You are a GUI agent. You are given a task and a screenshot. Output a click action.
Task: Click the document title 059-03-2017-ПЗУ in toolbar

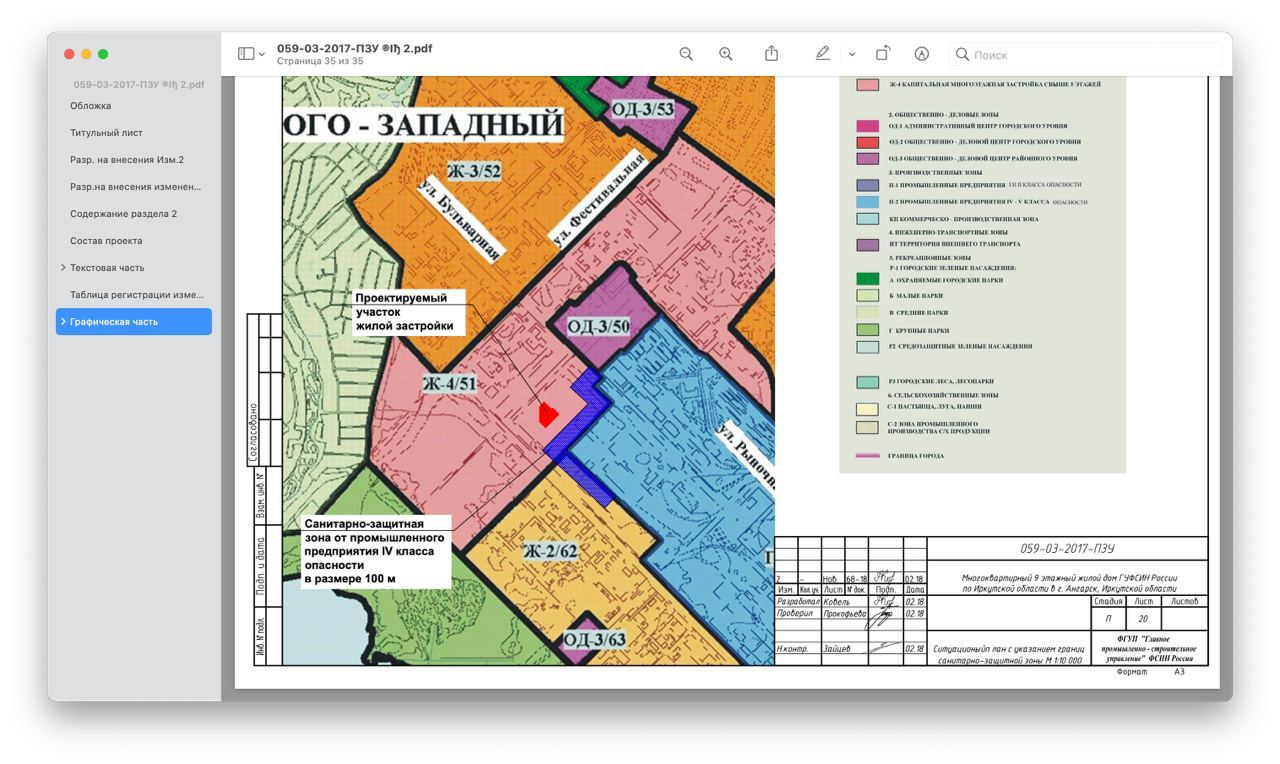point(354,48)
